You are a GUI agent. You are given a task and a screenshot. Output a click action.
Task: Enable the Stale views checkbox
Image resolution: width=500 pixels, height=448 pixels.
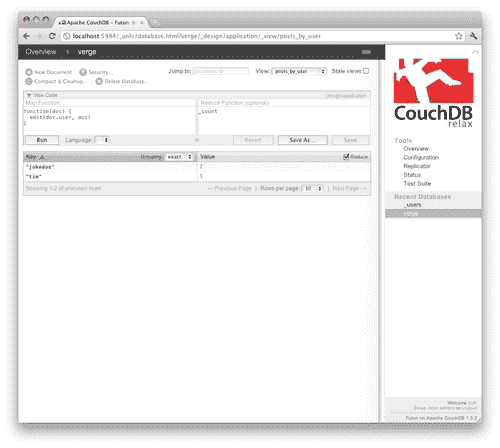pos(366,71)
